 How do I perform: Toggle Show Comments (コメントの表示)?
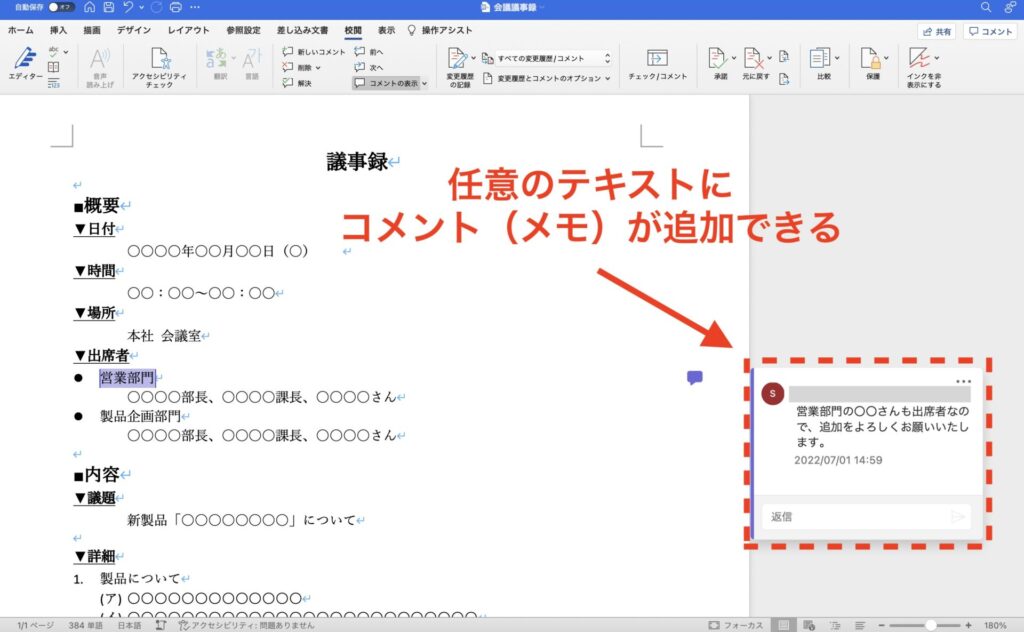pos(389,83)
